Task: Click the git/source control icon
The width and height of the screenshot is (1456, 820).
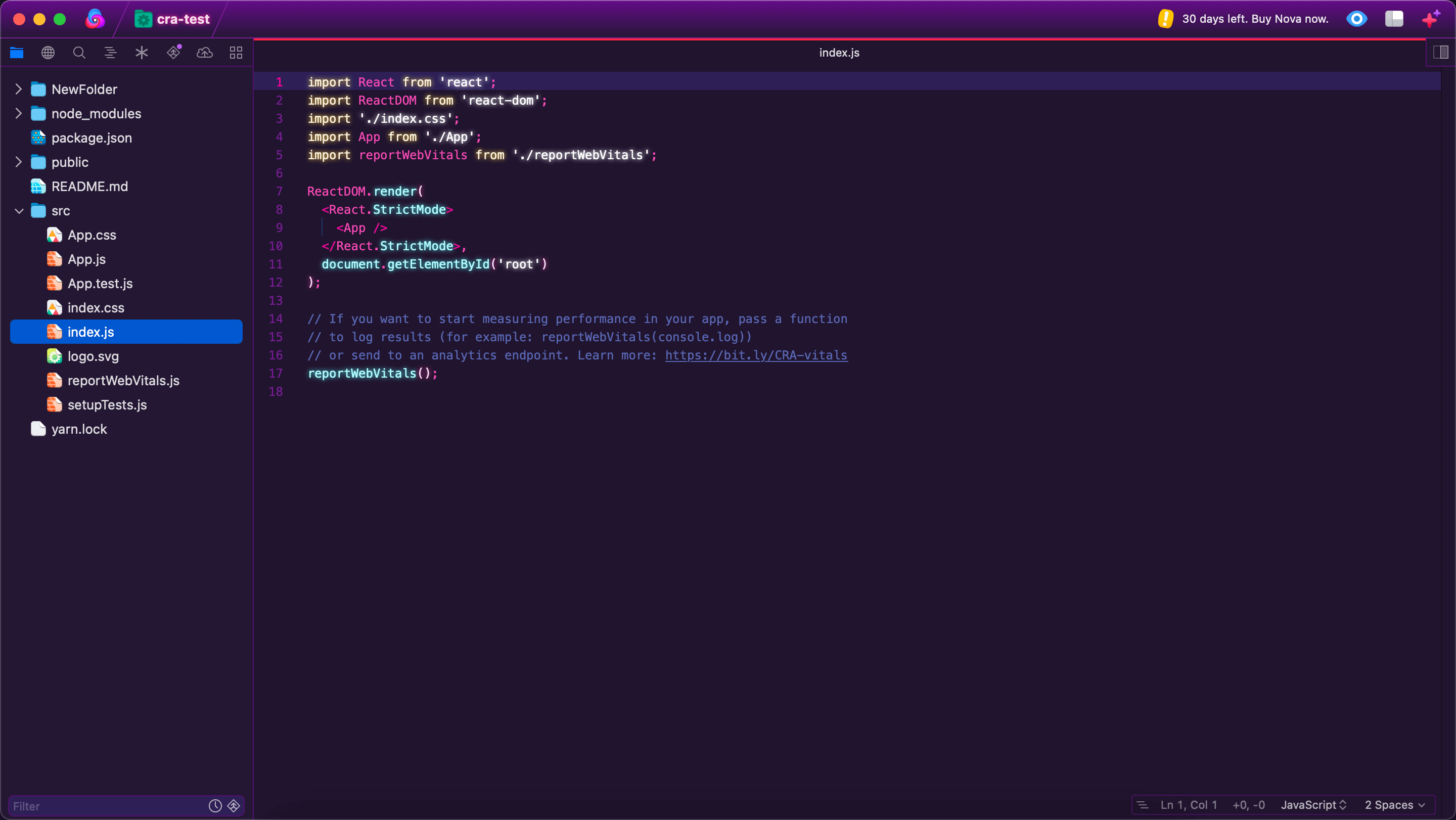Action: click(173, 52)
